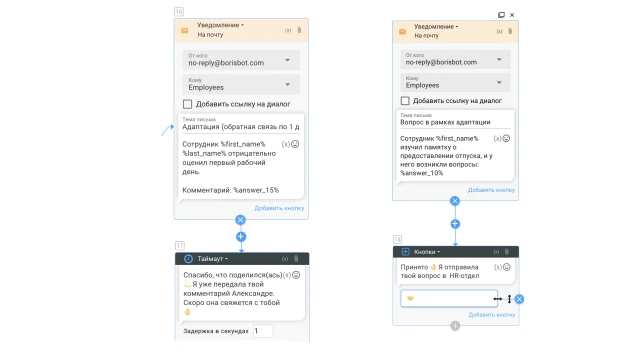Open emoji picker in block 16 message
This screenshot has height=360, width=640.
(x=295, y=144)
